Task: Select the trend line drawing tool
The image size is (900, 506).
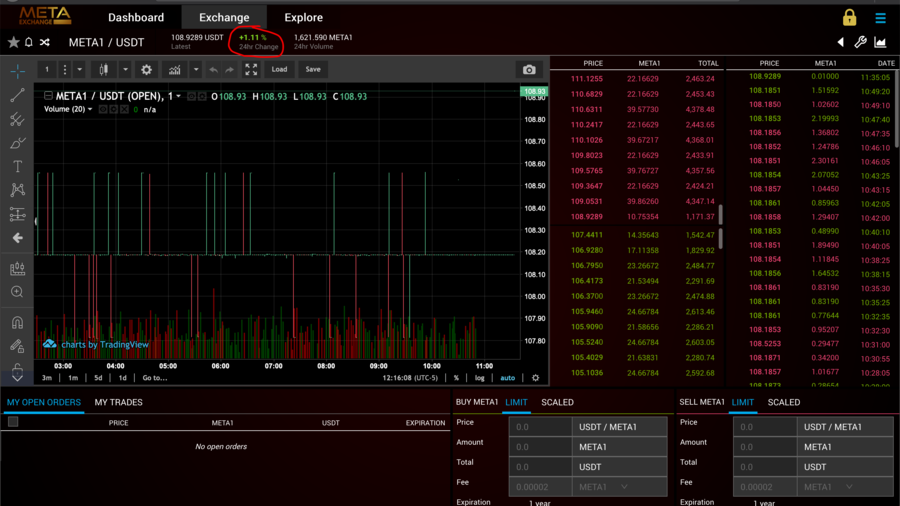Action: (x=17, y=96)
